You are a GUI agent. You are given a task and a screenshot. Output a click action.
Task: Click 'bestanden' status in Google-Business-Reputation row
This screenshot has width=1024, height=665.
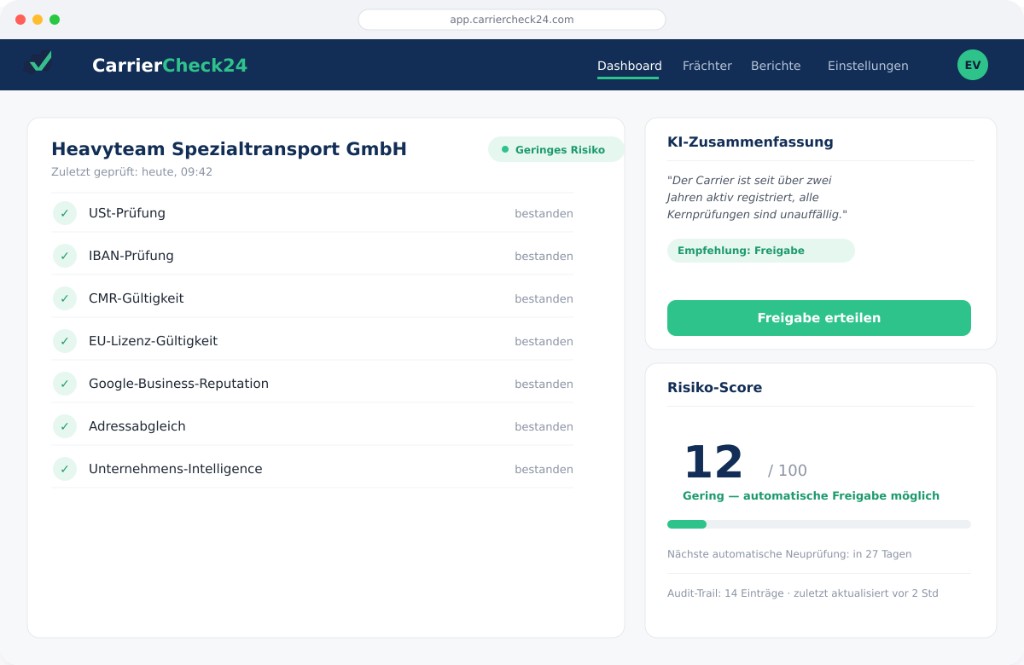click(x=543, y=384)
